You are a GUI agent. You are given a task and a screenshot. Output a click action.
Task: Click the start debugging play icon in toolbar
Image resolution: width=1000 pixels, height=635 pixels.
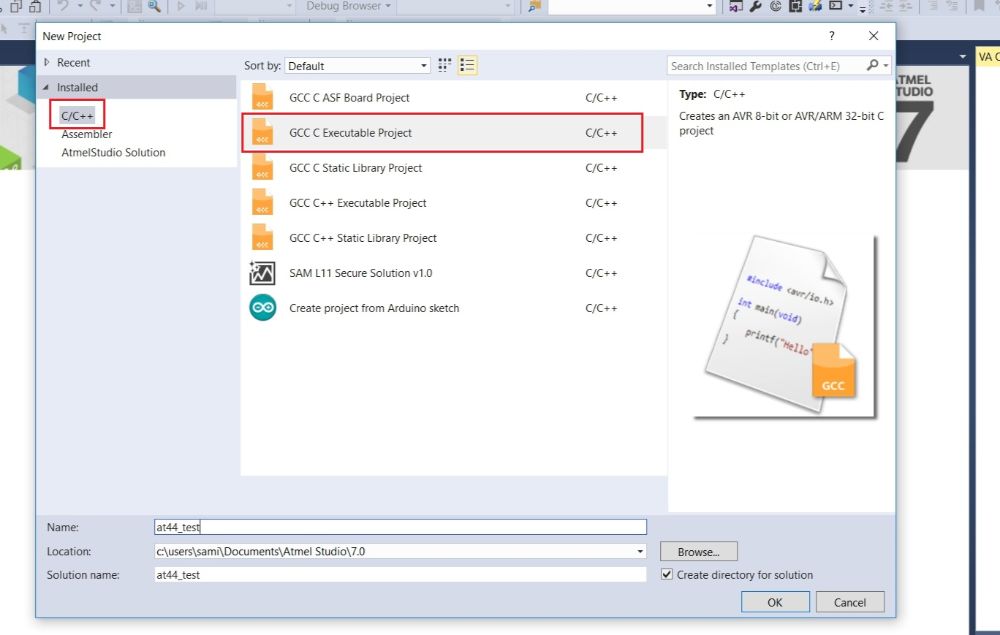click(x=181, y=6)
